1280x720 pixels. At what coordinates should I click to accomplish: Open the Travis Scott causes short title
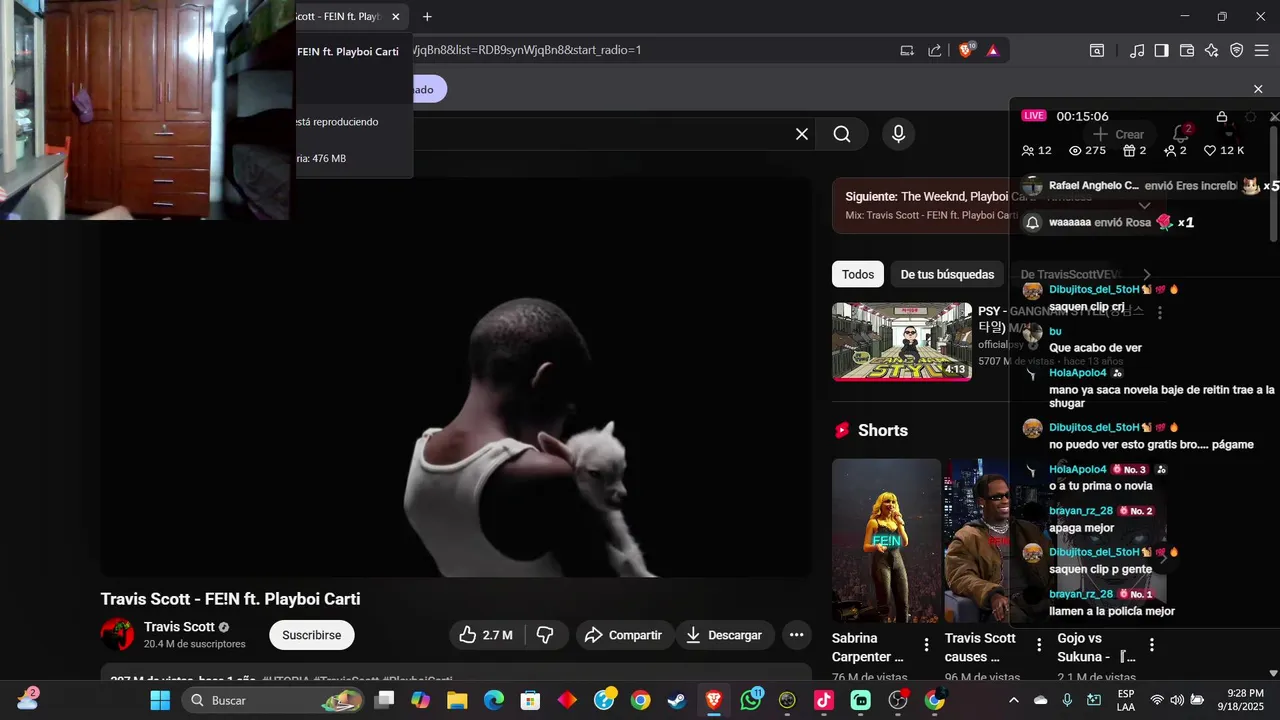[979, 647]
